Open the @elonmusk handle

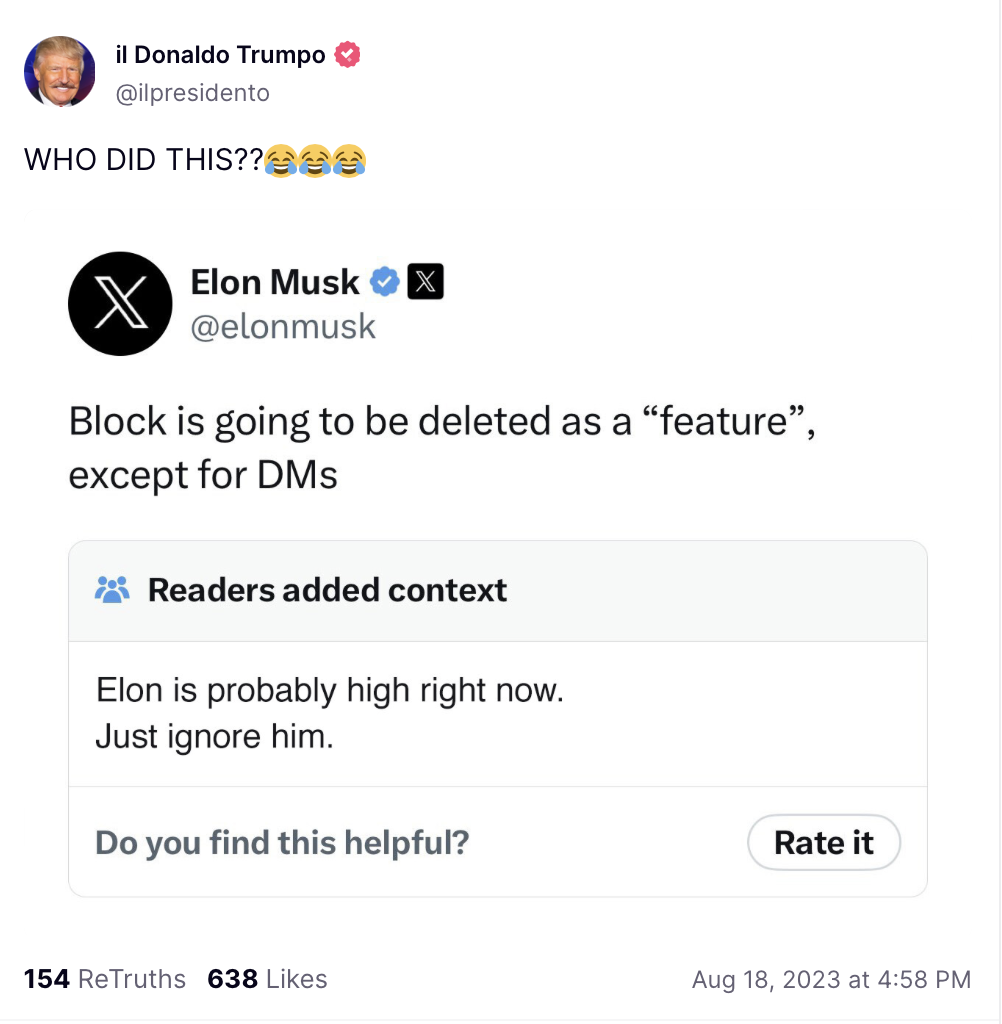(x=283, y=326)
